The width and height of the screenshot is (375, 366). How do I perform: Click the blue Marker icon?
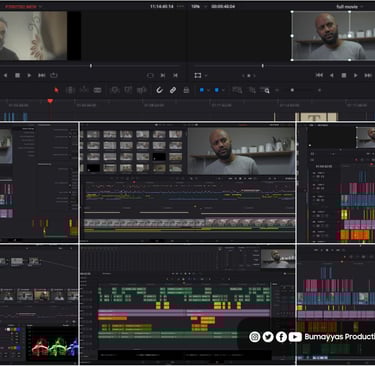coord(217,90)
